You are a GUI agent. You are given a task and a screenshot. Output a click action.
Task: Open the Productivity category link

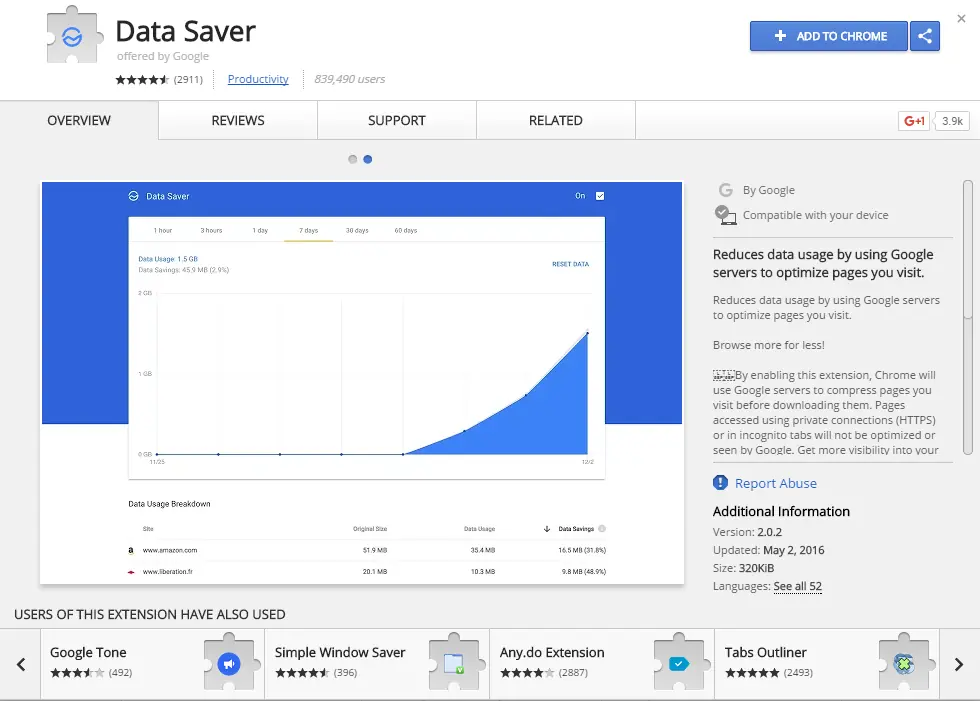click(x=258, y=79)
